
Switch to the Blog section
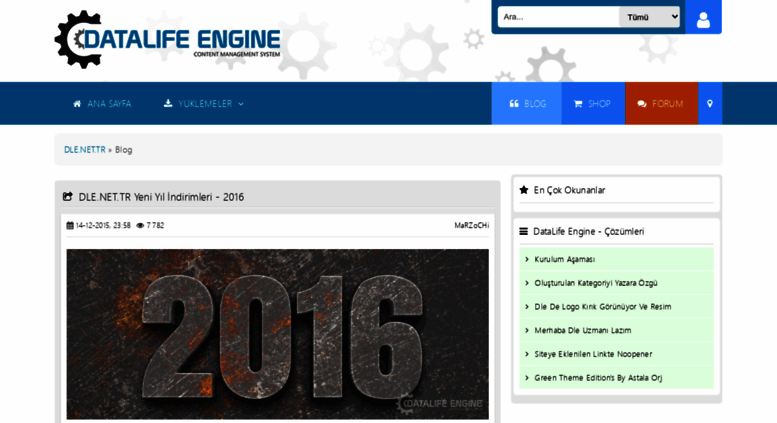[527, 104]
